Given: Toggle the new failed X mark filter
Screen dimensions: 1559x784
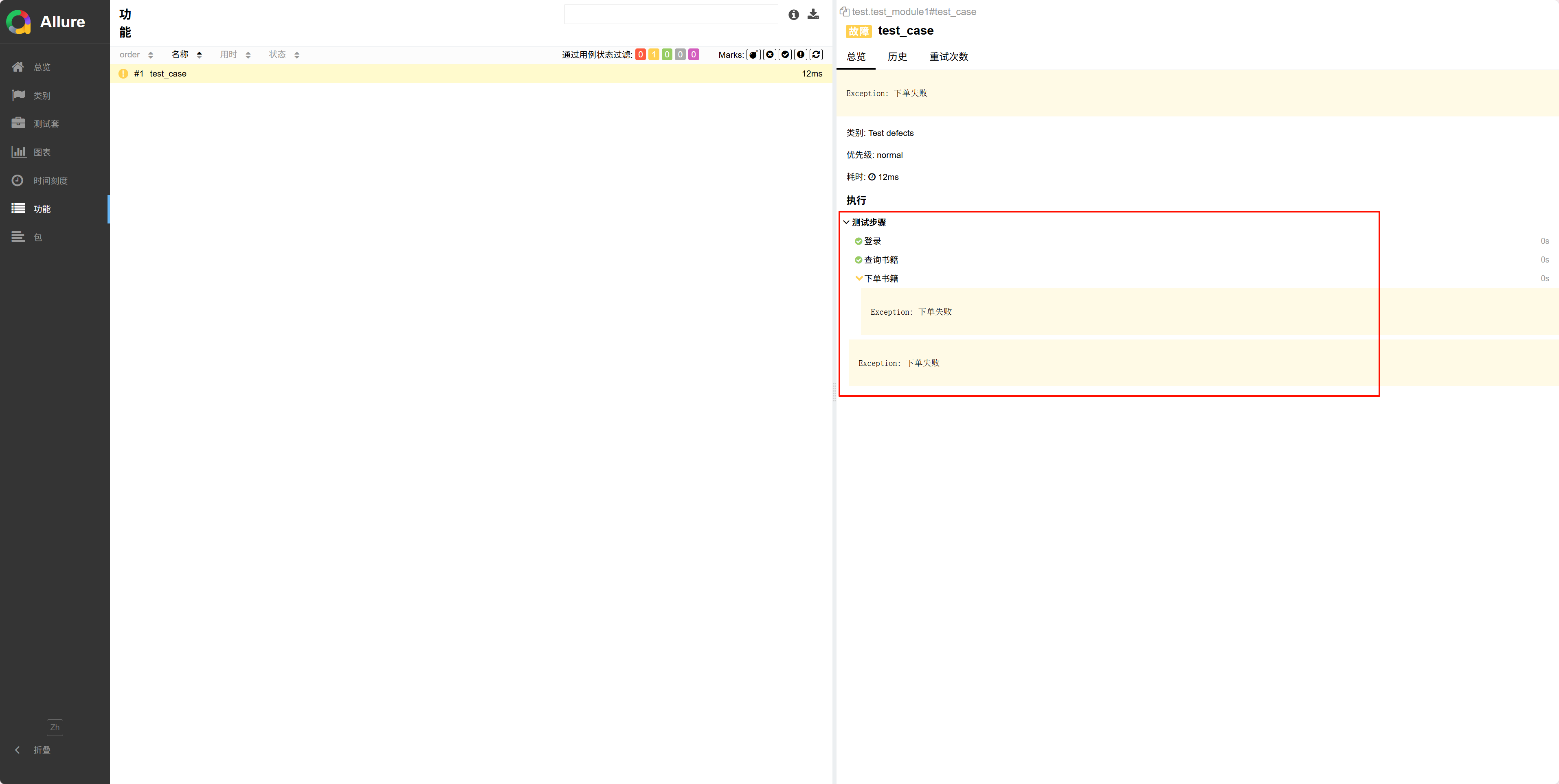Looking at the screenshot, I should pyautogui.click(x=770, y=55).
